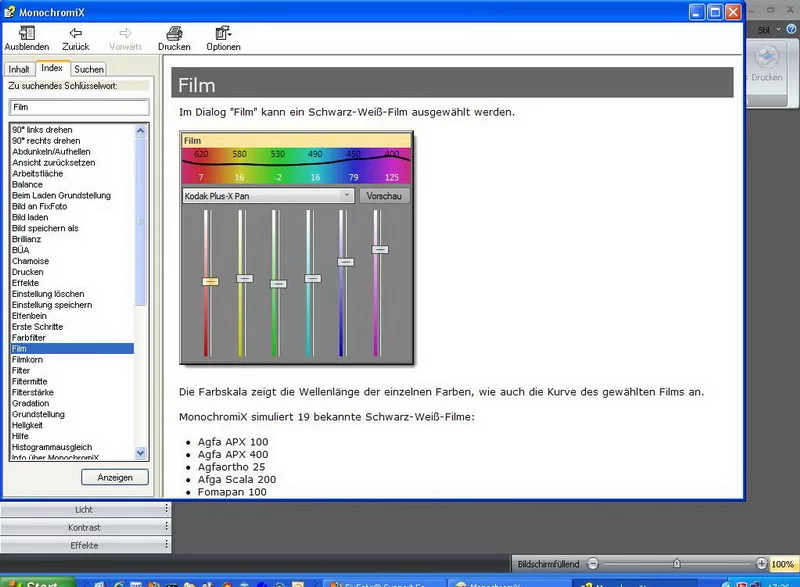Expand the Effekte panel
Image resolution: width=800 pixels, height=587 pixels.
(84, 545)
